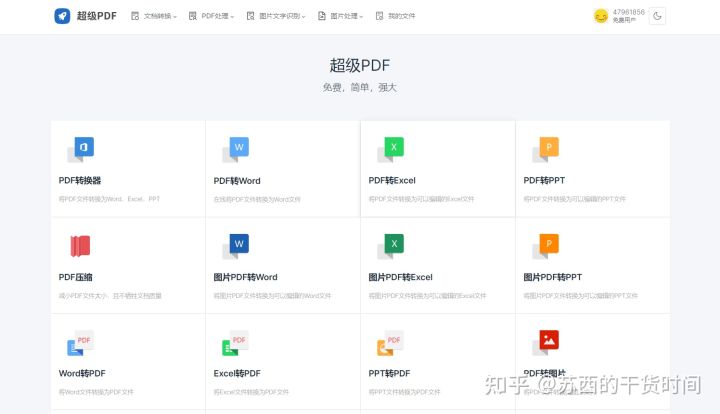This screenshot has width=720, height=414.
Task: Expand the 图片文字识别 dropdown arrow
Action: (304, 17)
